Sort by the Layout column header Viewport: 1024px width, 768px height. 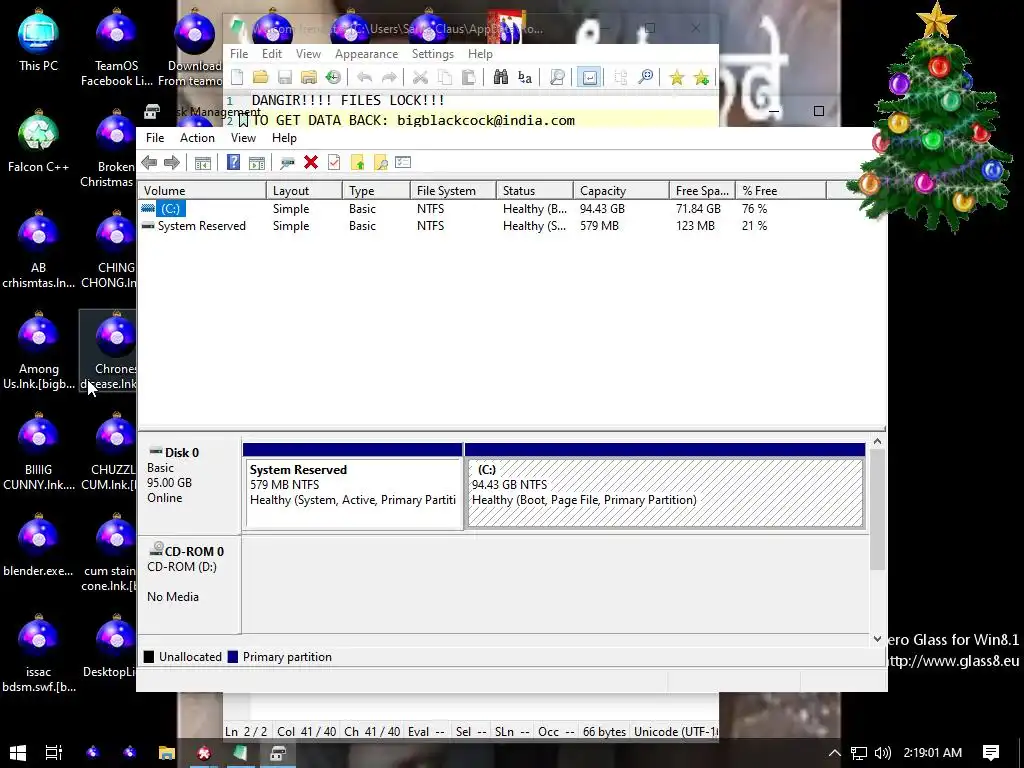pyautogui.click(x=304, y=191)
